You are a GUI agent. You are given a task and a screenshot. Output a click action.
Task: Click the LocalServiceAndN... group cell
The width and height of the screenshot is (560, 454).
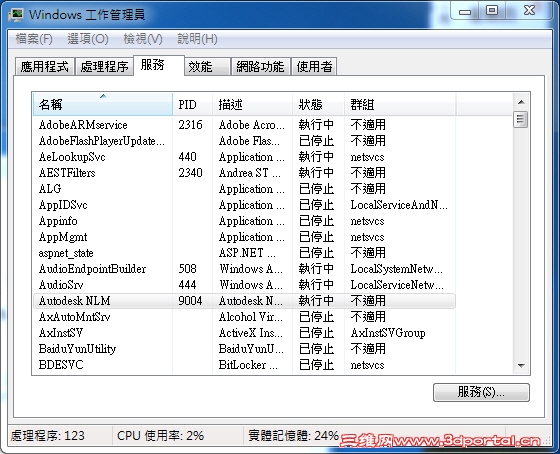click(399, 205)
